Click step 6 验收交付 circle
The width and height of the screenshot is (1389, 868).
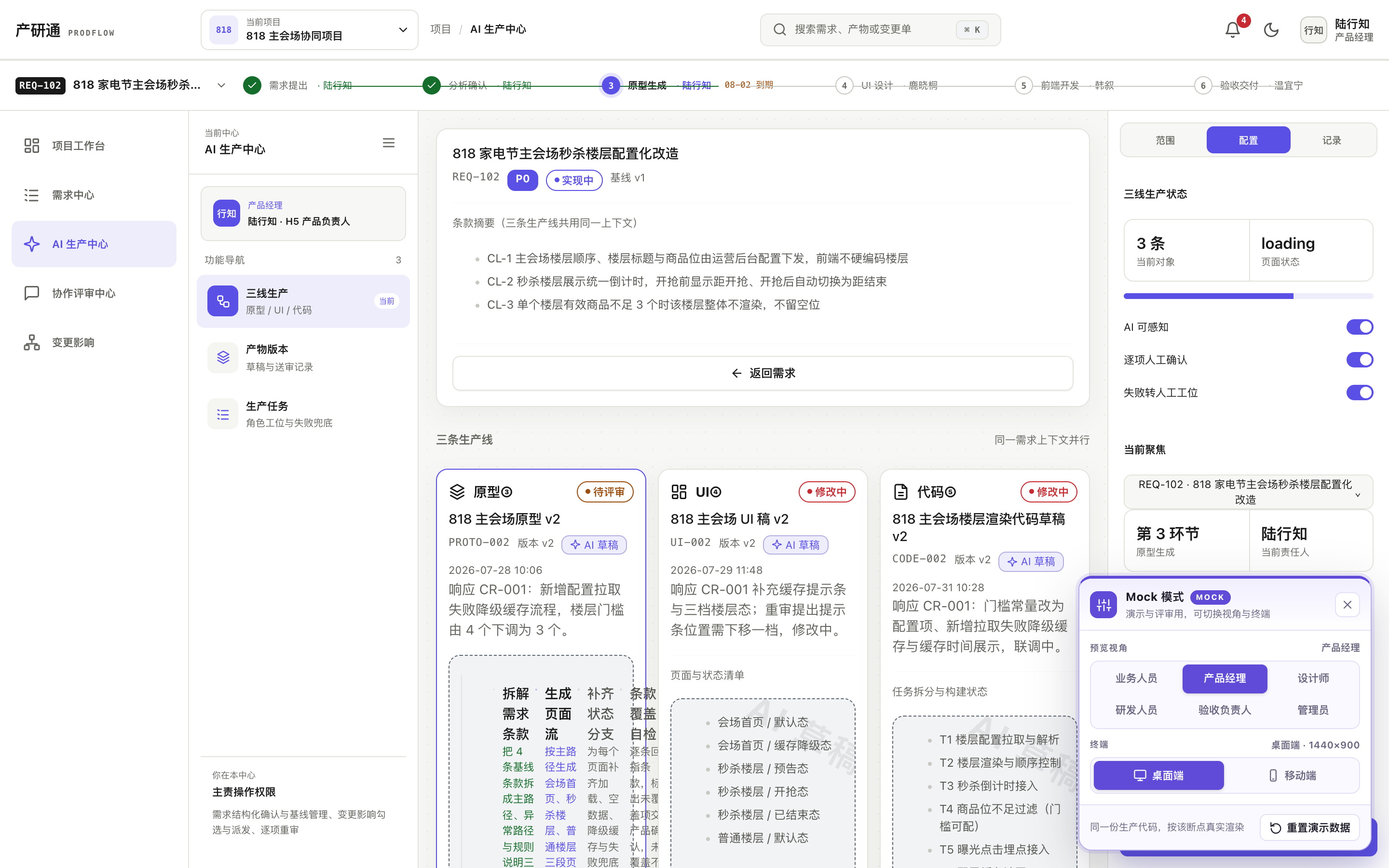point(1203,85)
